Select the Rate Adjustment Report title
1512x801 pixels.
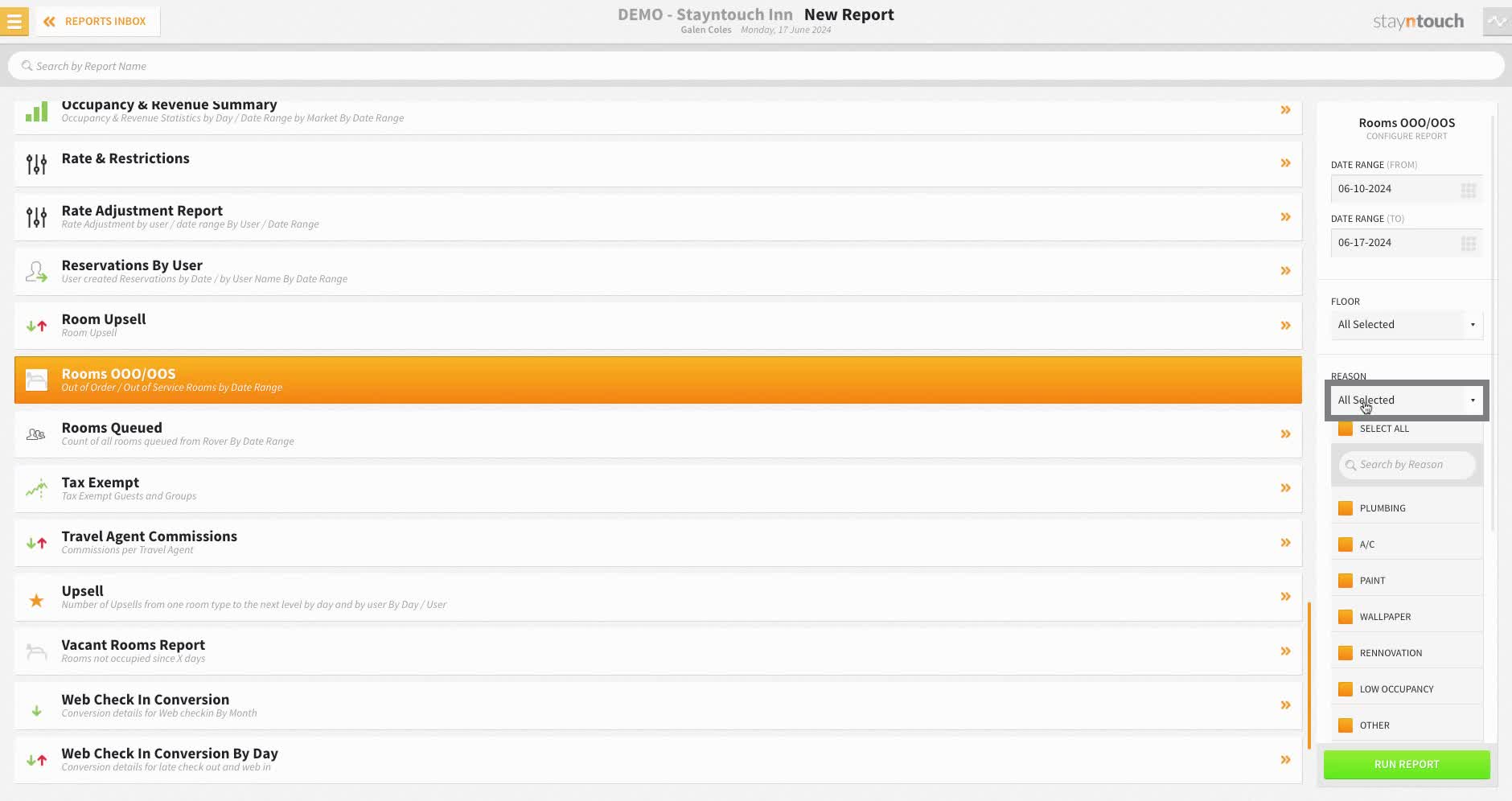[142, 211]
